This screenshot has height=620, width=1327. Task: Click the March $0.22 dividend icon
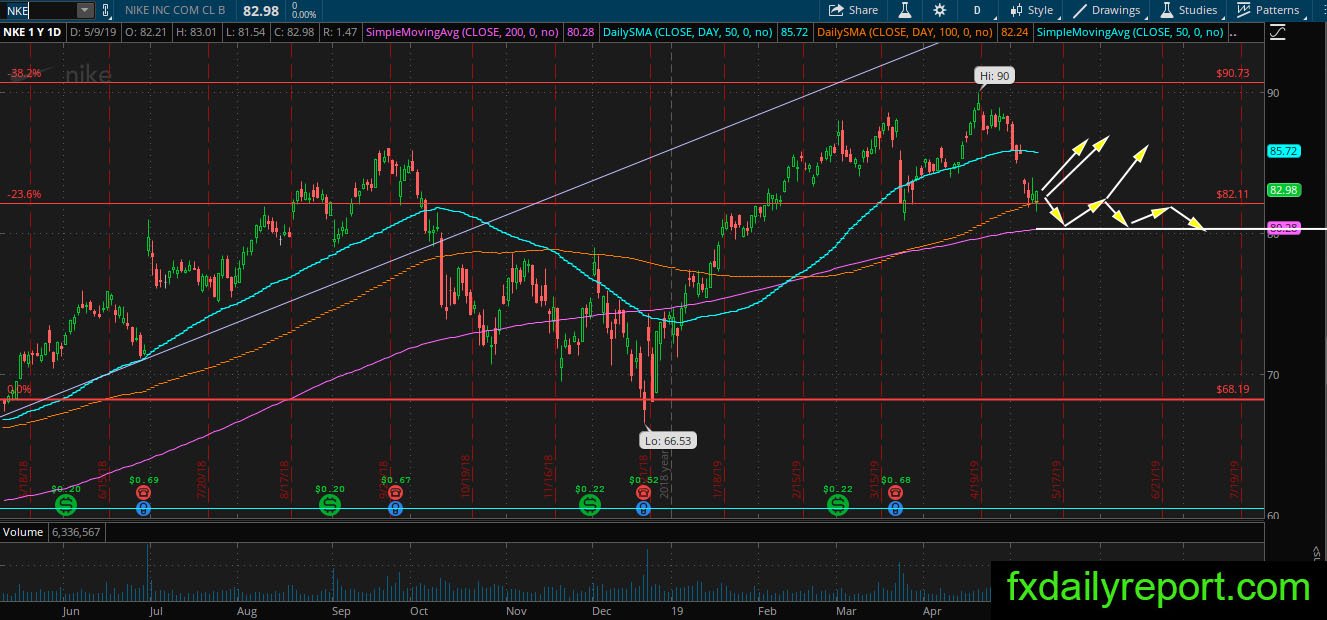(836, 507)
